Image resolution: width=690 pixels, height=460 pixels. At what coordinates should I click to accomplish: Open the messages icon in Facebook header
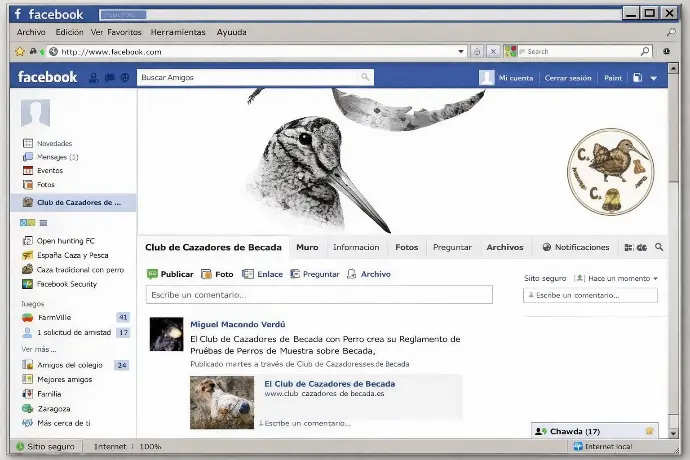pyautogui.click(x=110, y=78)
